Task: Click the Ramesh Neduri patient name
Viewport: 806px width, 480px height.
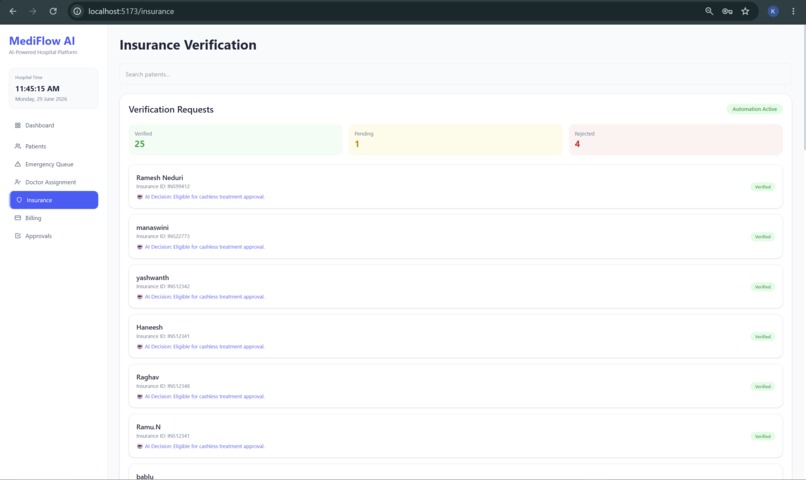Action: 159,178
